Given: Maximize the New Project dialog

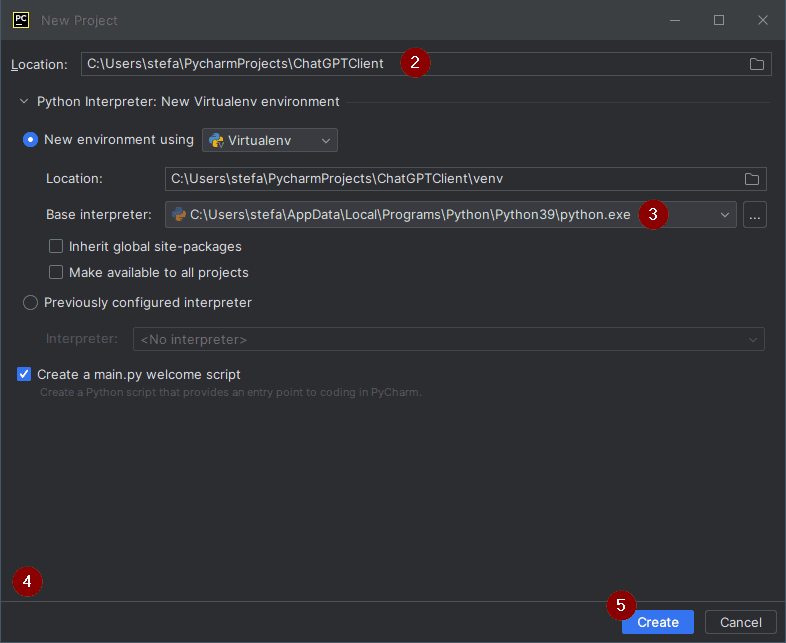Looking at the screenshot, I should pyautogui.click(x=718, y=20).
